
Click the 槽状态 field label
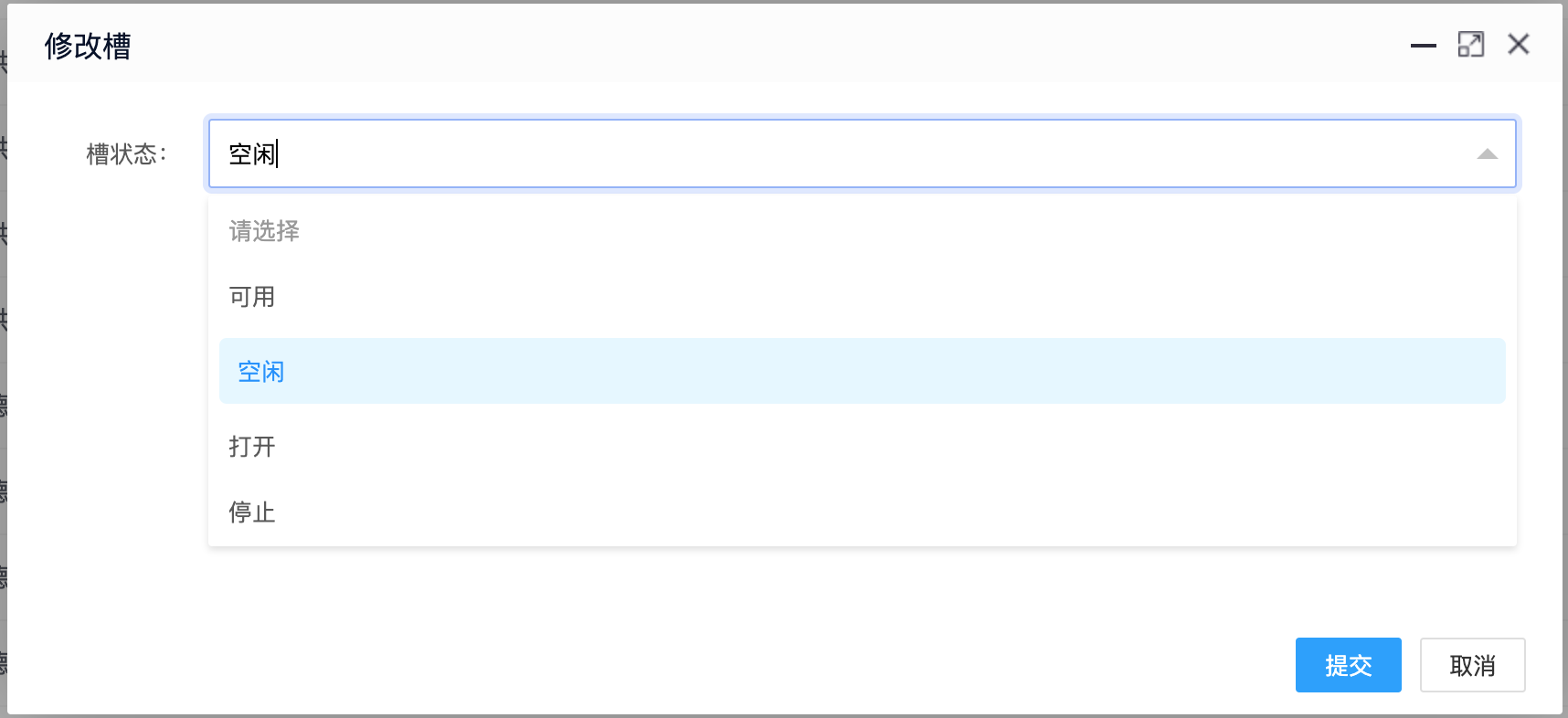127,153
